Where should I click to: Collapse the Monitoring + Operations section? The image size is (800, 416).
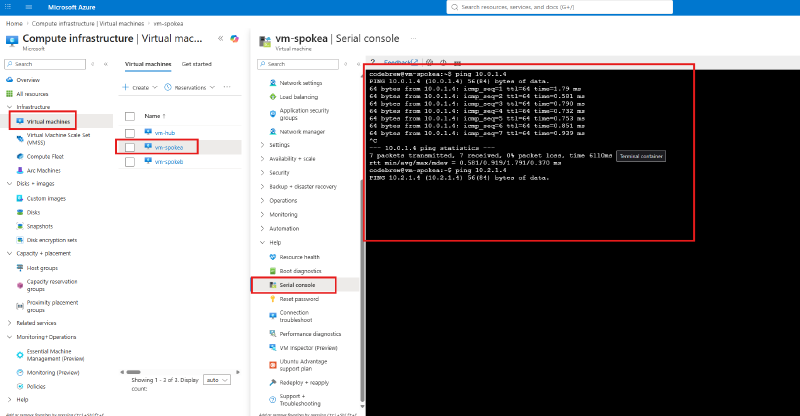click(x=9, y=337)
